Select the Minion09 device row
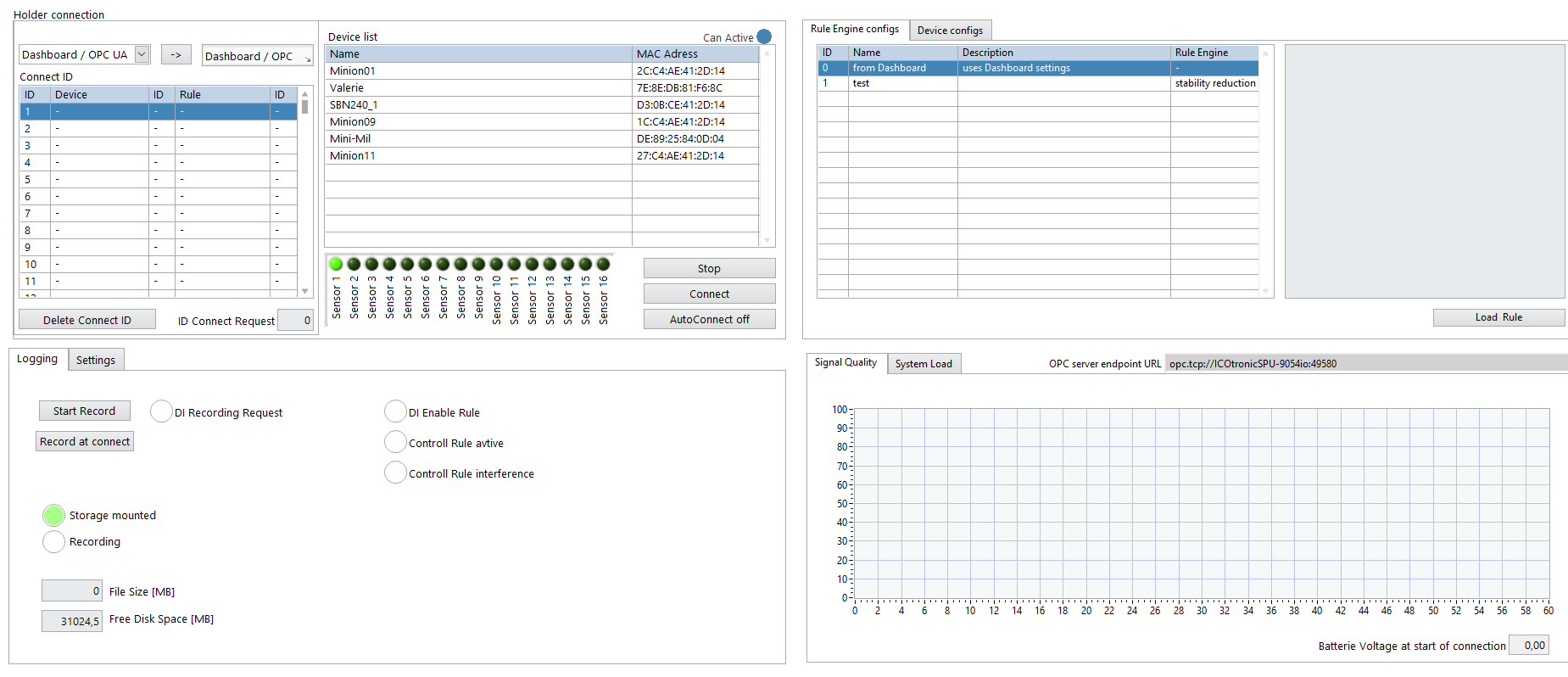The image size is (1568, 677). [542, 121]
